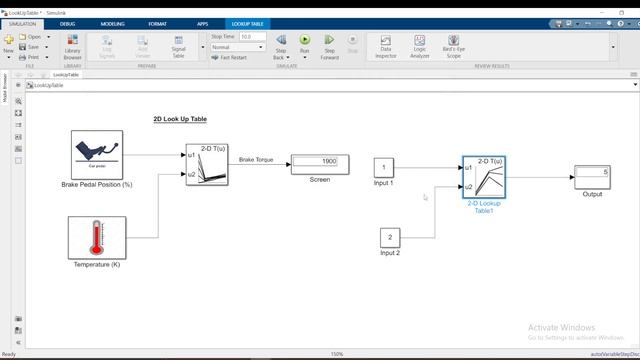Expand the Print dropdown arrow

[47, 58]
